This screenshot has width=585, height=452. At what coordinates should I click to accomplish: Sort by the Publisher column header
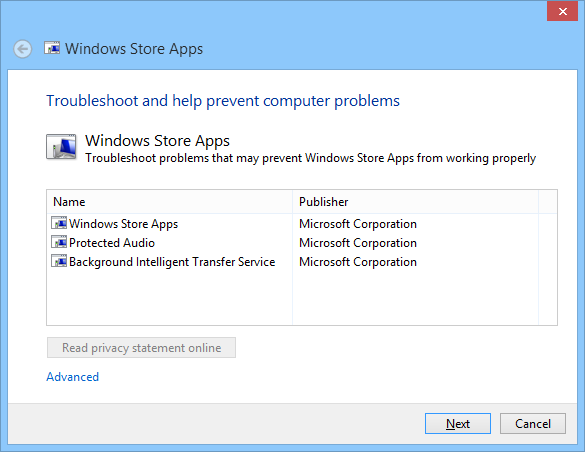point(416,202)
